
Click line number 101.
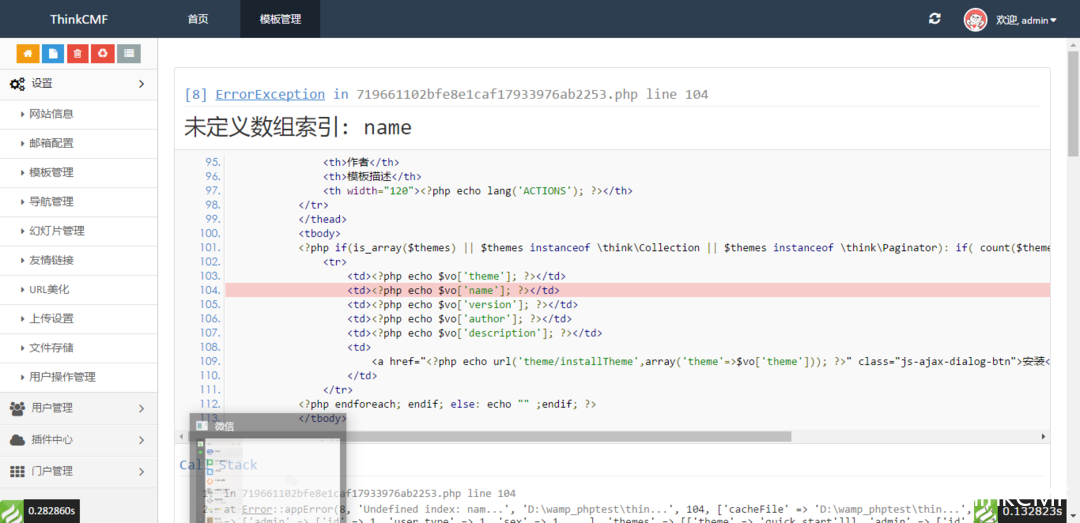pyautogui.click(x=209, y=247)
